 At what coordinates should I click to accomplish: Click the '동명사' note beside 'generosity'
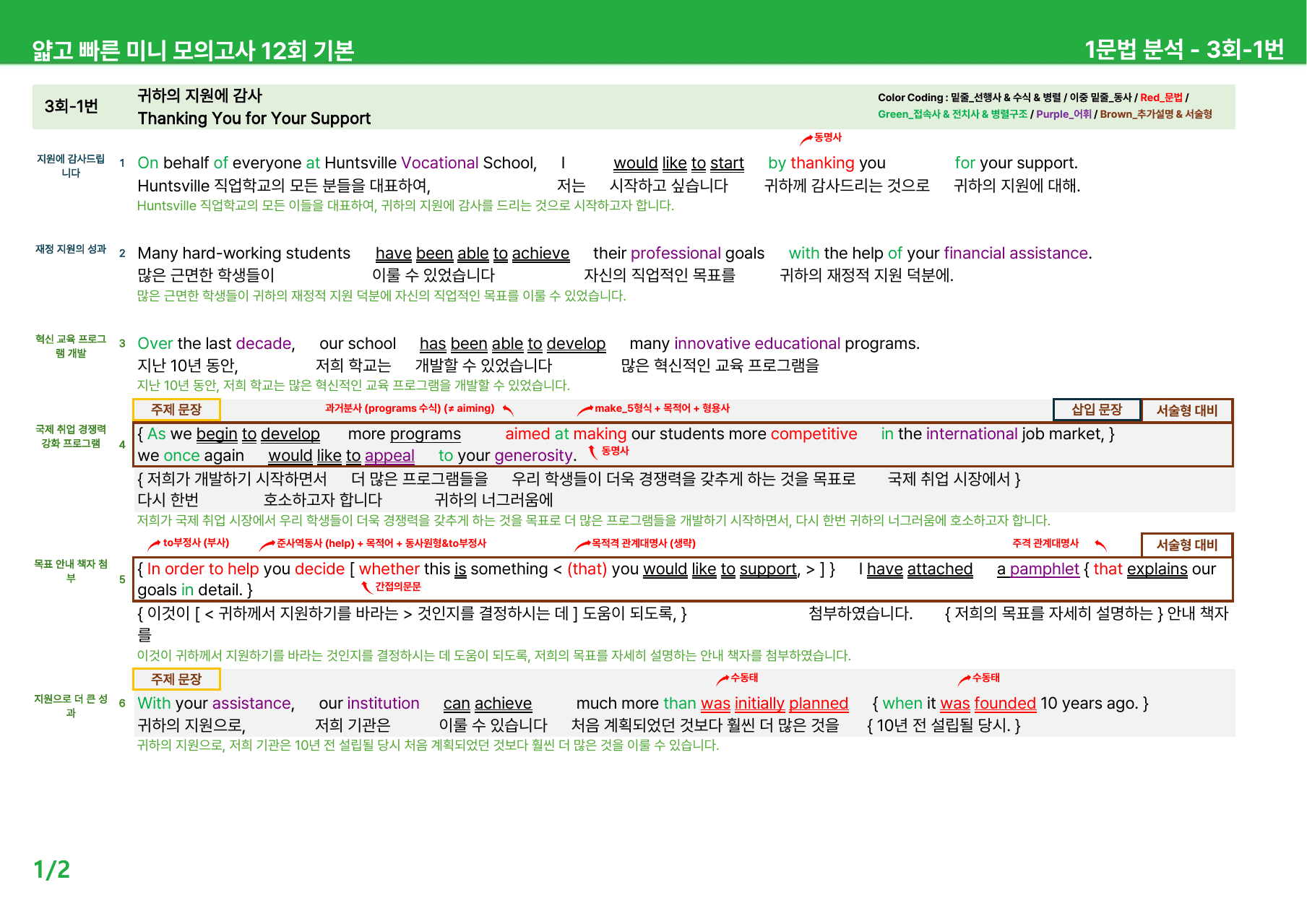tap(616, 451)
